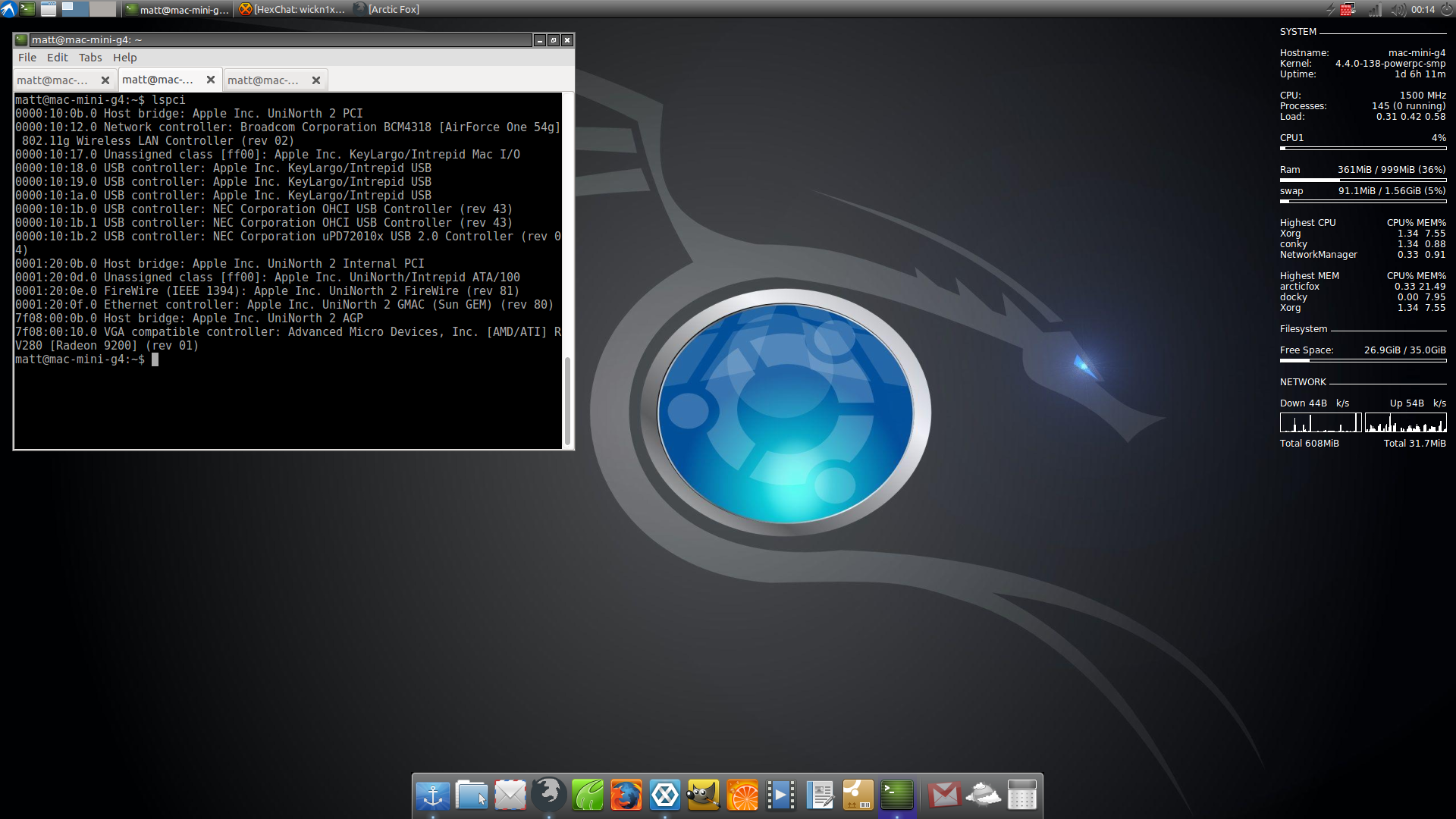Open the terminal Help menu
1456x819 pixels.
[124, 58]
